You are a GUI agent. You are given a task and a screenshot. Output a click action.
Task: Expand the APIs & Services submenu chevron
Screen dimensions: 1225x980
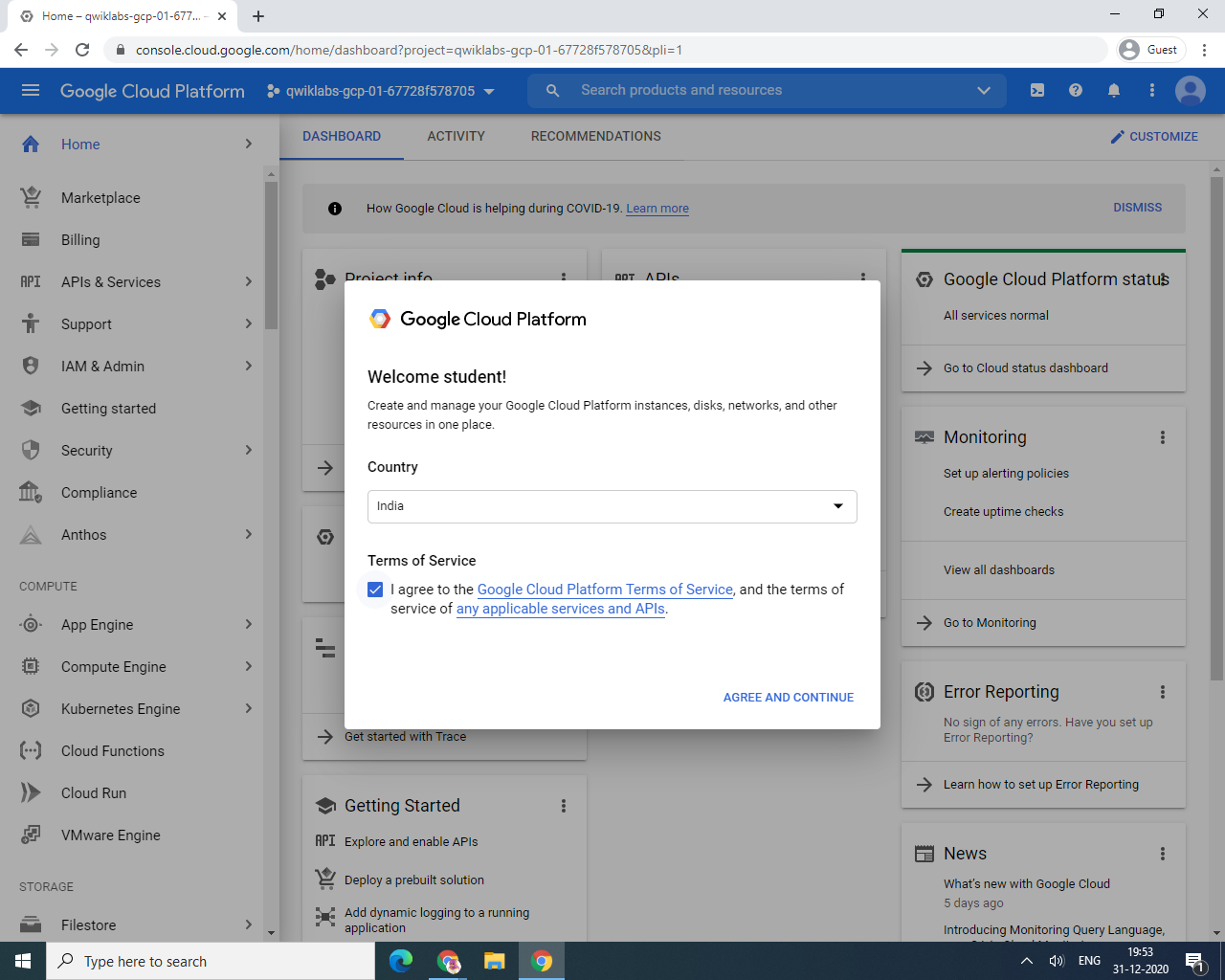point(249,282)
